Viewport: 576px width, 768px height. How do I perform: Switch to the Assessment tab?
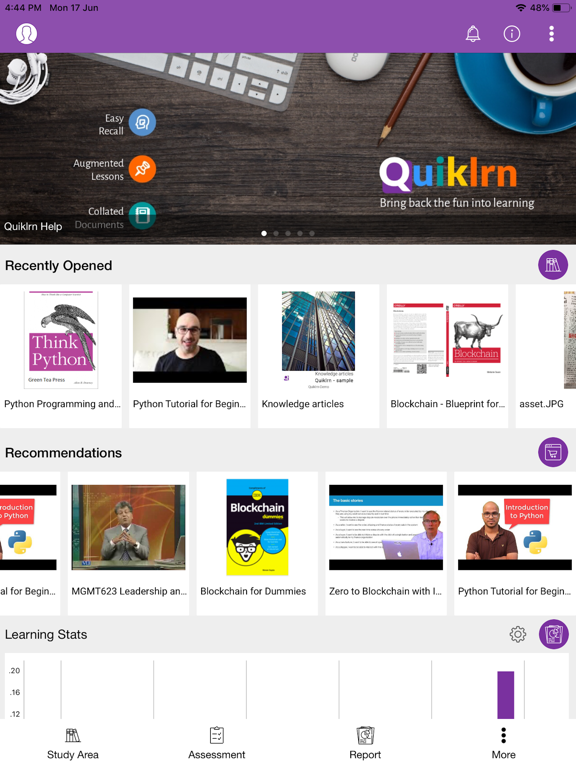coord(216,744)
